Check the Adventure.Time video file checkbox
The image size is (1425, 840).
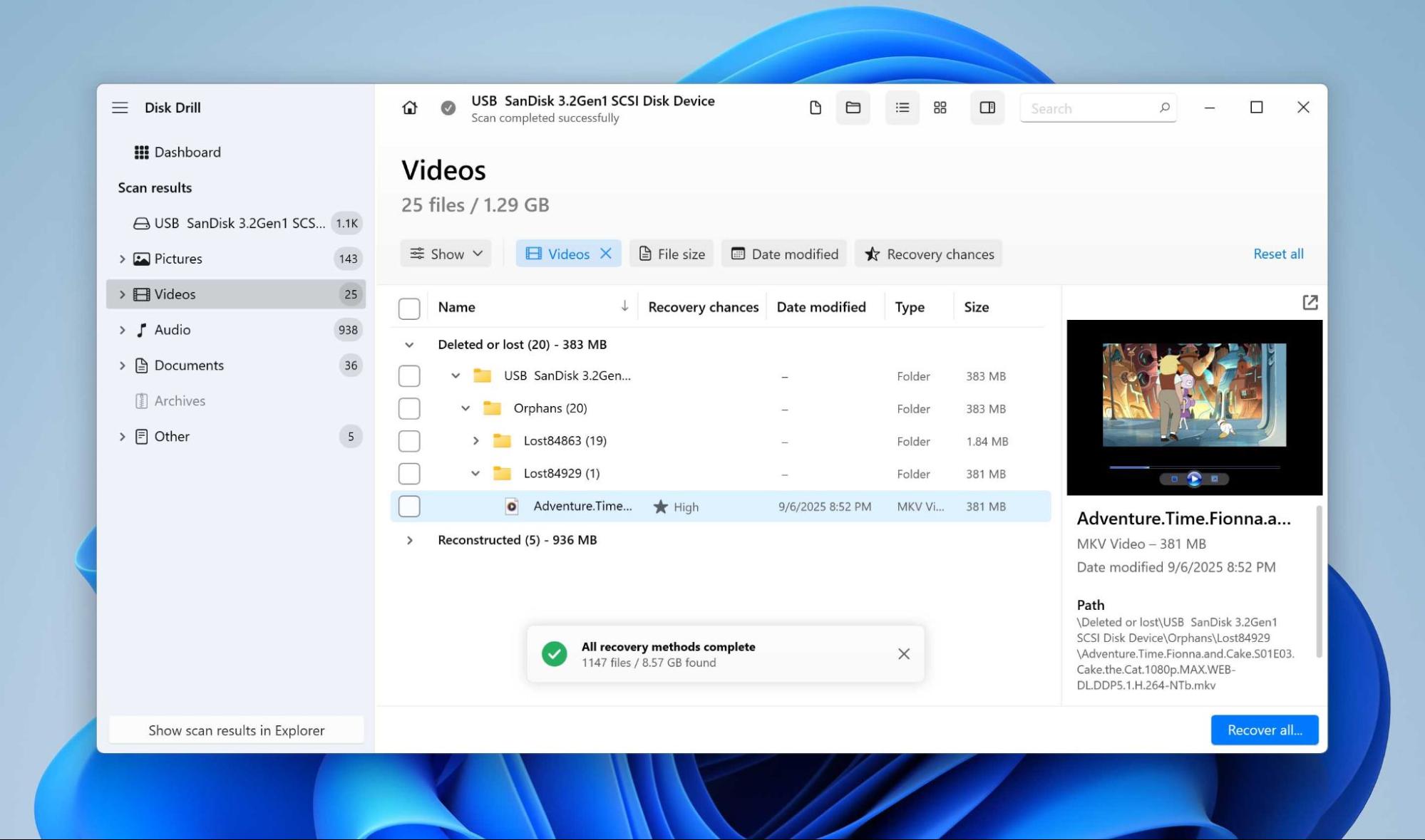click(409, 506)
